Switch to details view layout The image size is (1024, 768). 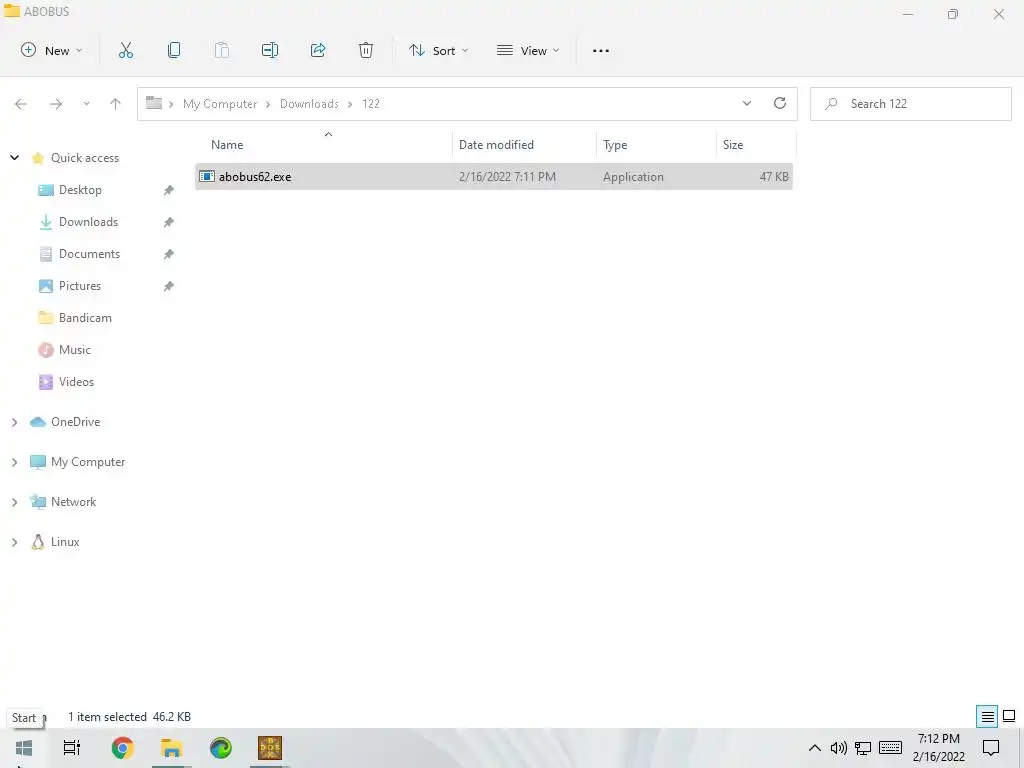pos(987,717)
